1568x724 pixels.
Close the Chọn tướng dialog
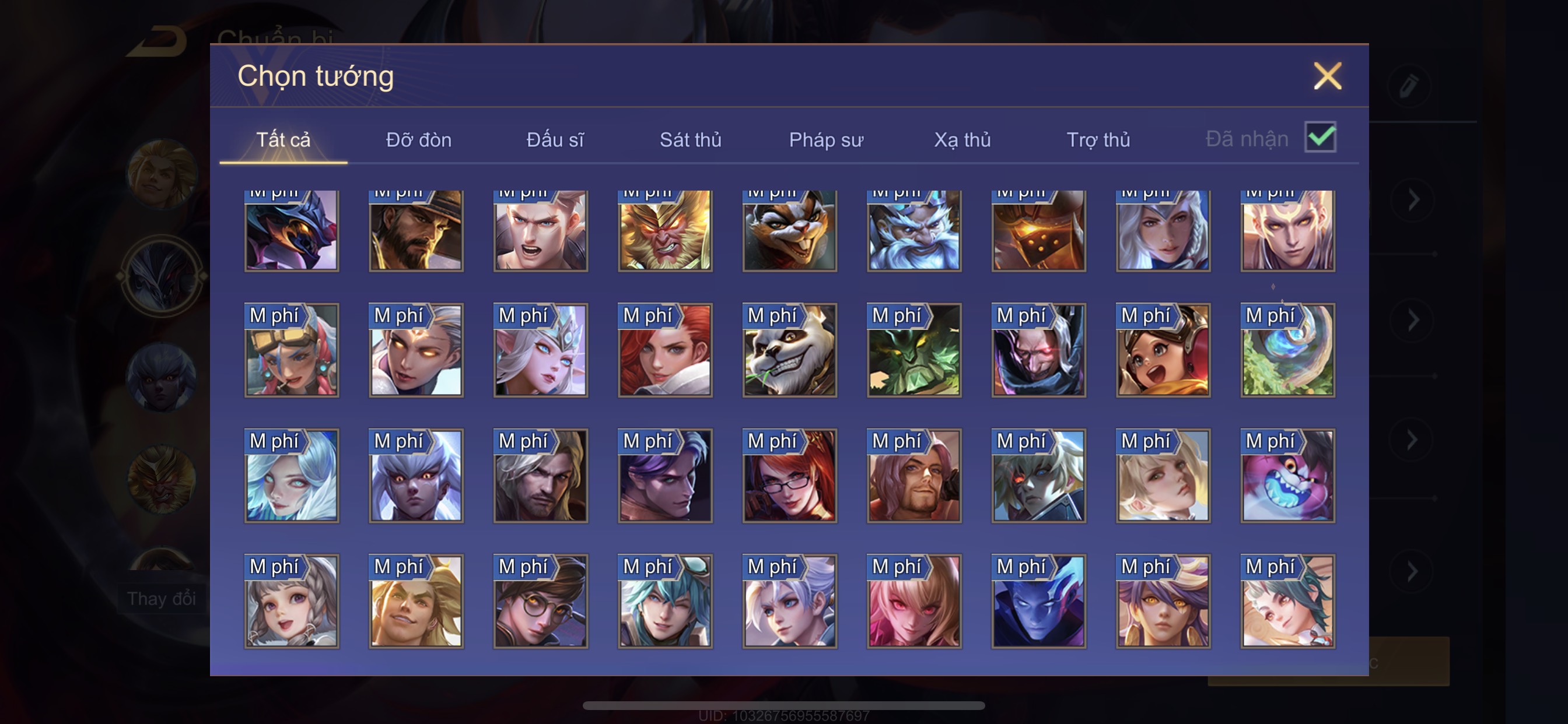1327,76
